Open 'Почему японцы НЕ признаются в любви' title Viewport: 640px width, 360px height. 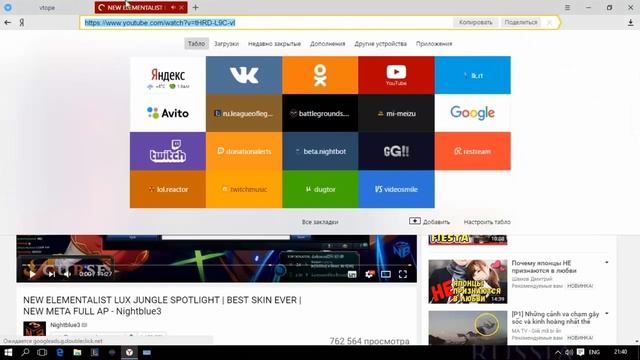click(544, 267)
